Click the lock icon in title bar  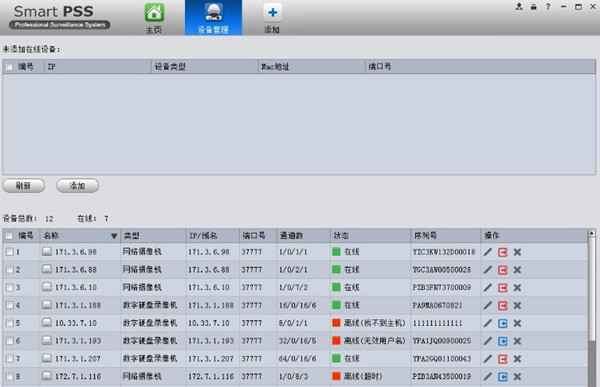click(533, 7)
